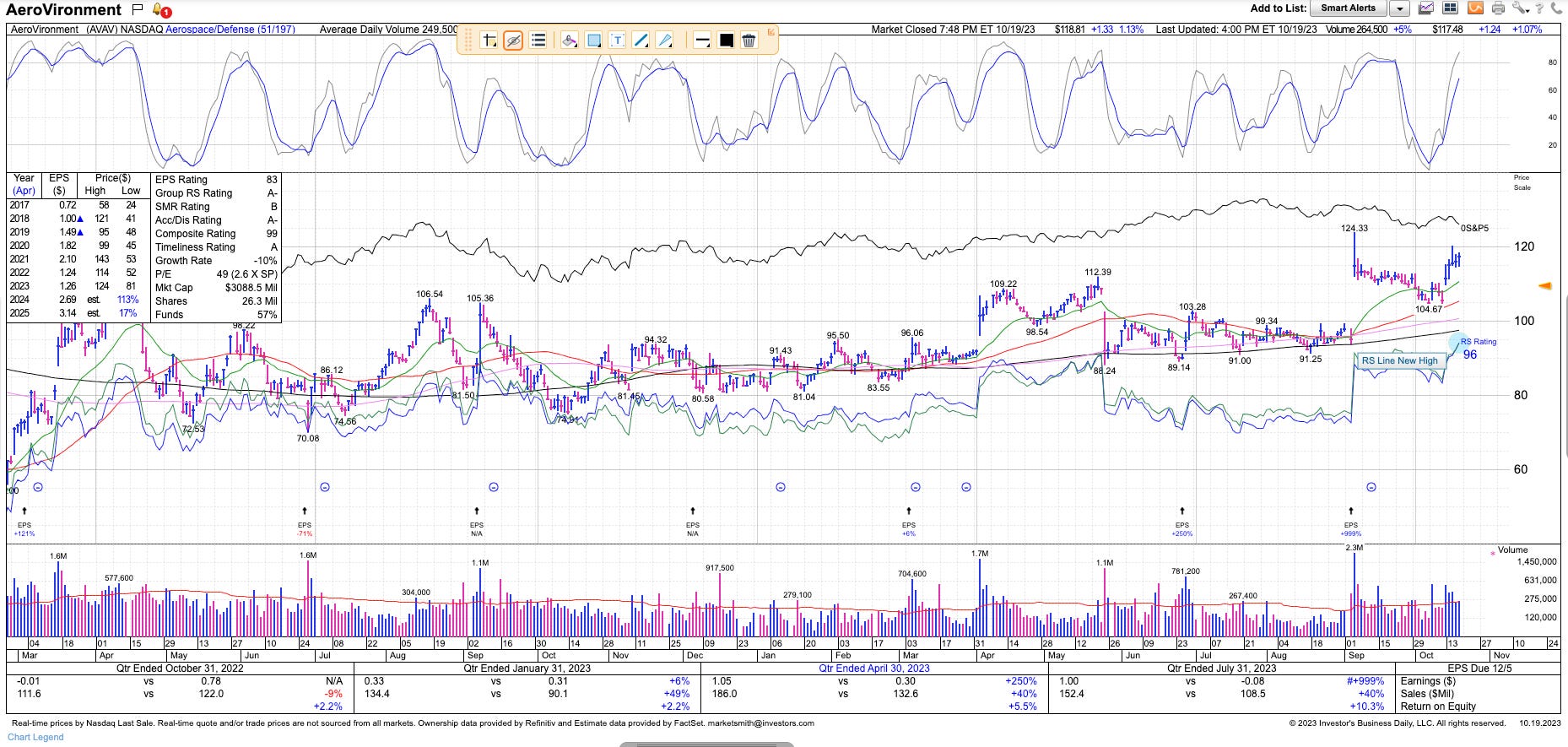Open the wrench tools settings menu
The width and height of the screenshot is (1568, 747).
tap(1522, 8)
